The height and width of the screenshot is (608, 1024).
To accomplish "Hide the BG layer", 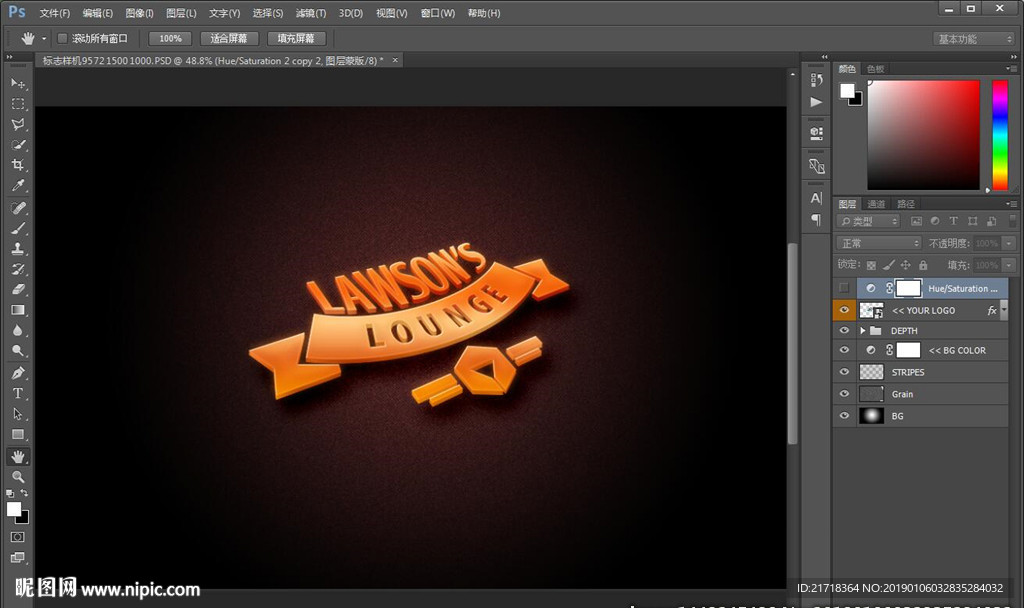I will 844,415.
